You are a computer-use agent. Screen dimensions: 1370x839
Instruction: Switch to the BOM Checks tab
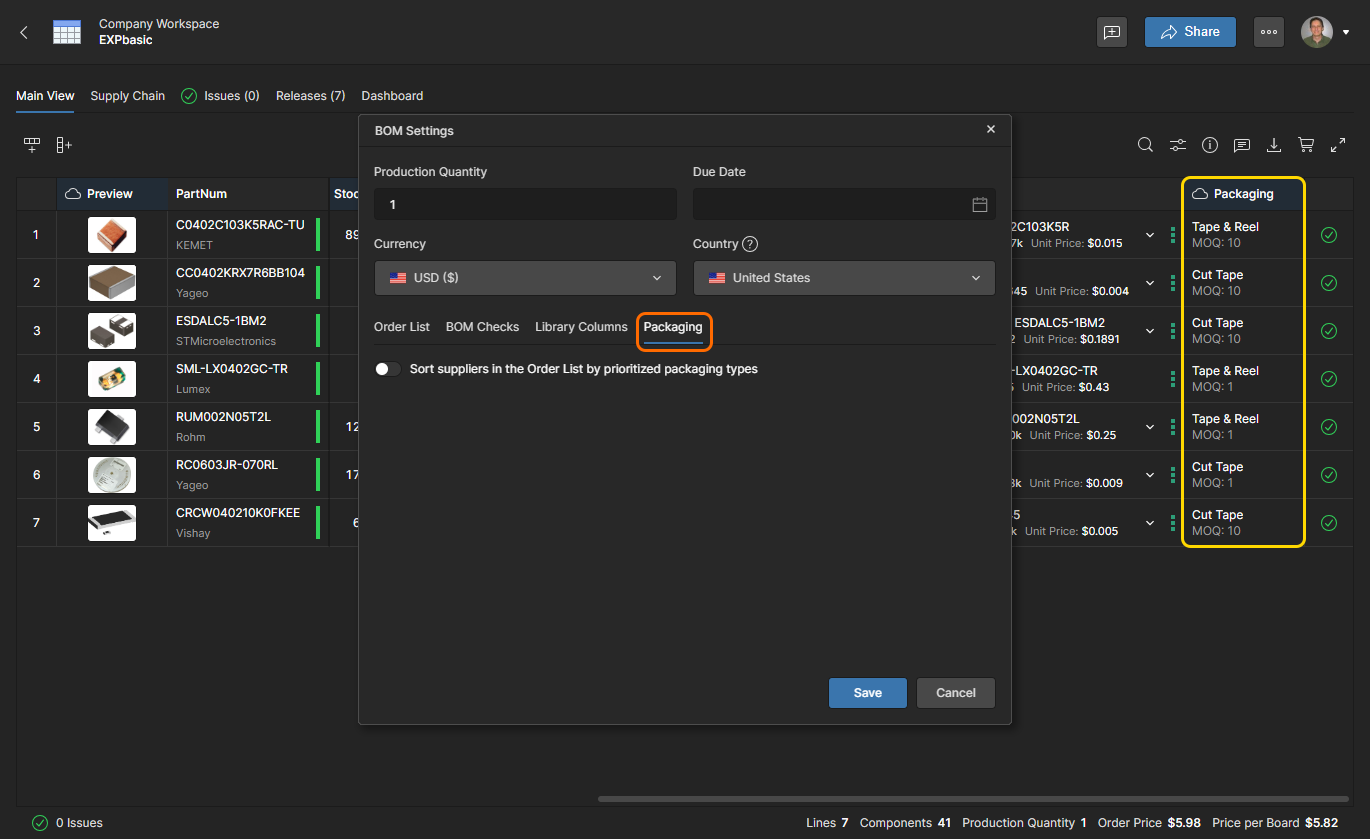[x=482, y=327]
